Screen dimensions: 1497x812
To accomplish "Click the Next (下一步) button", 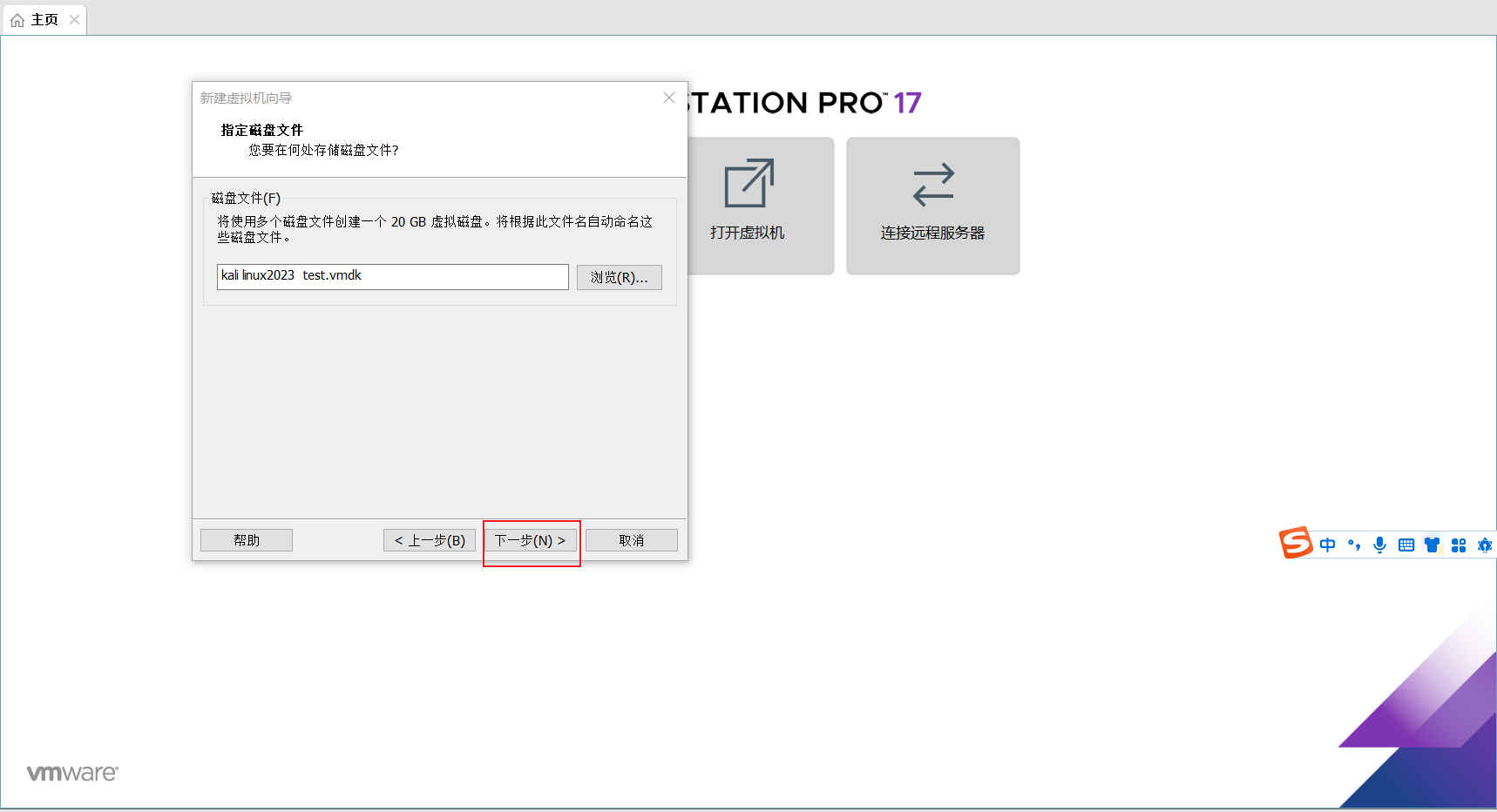I will click(530, 540).
